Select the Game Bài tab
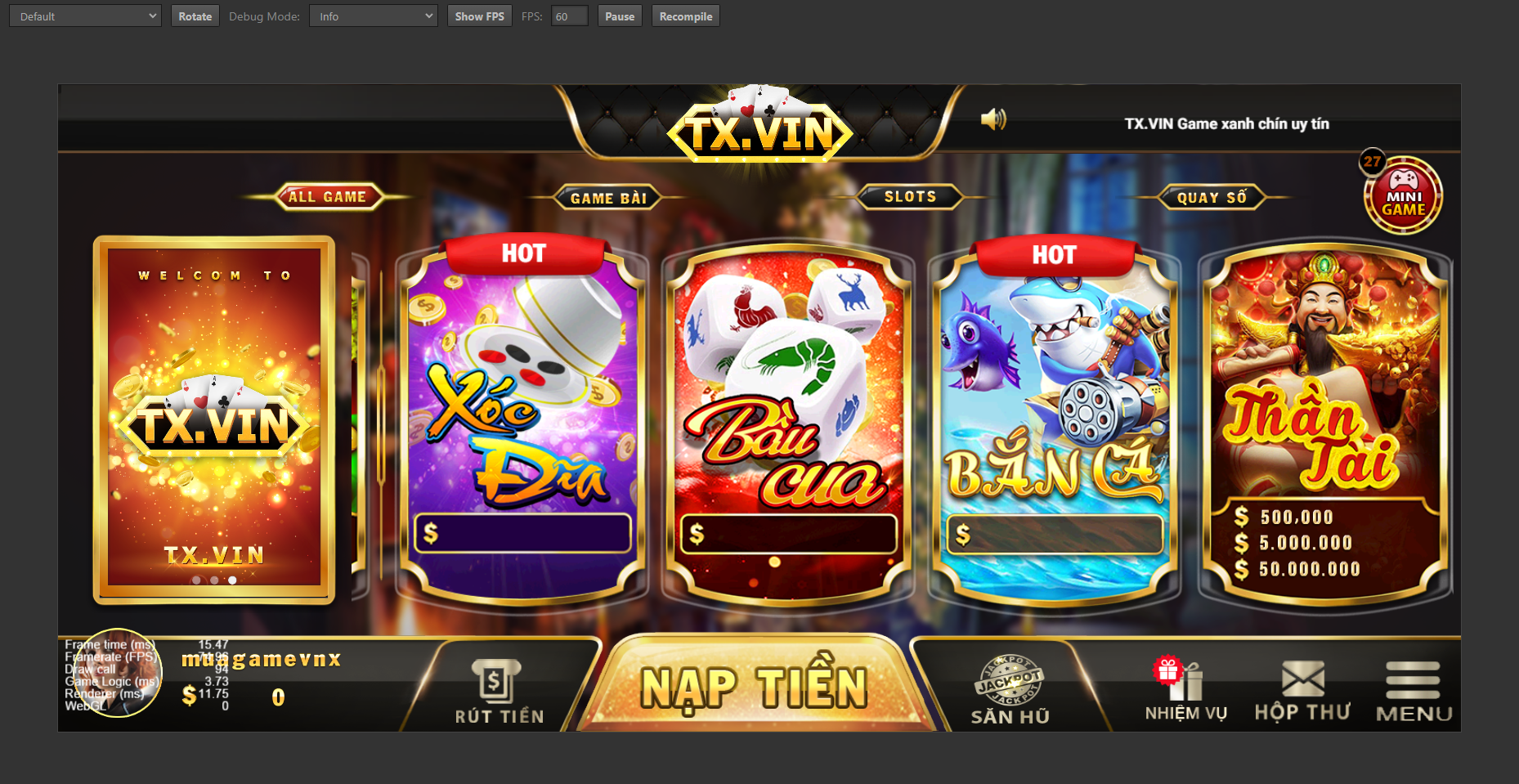The image size is (1519, 784). coord(608,198)
